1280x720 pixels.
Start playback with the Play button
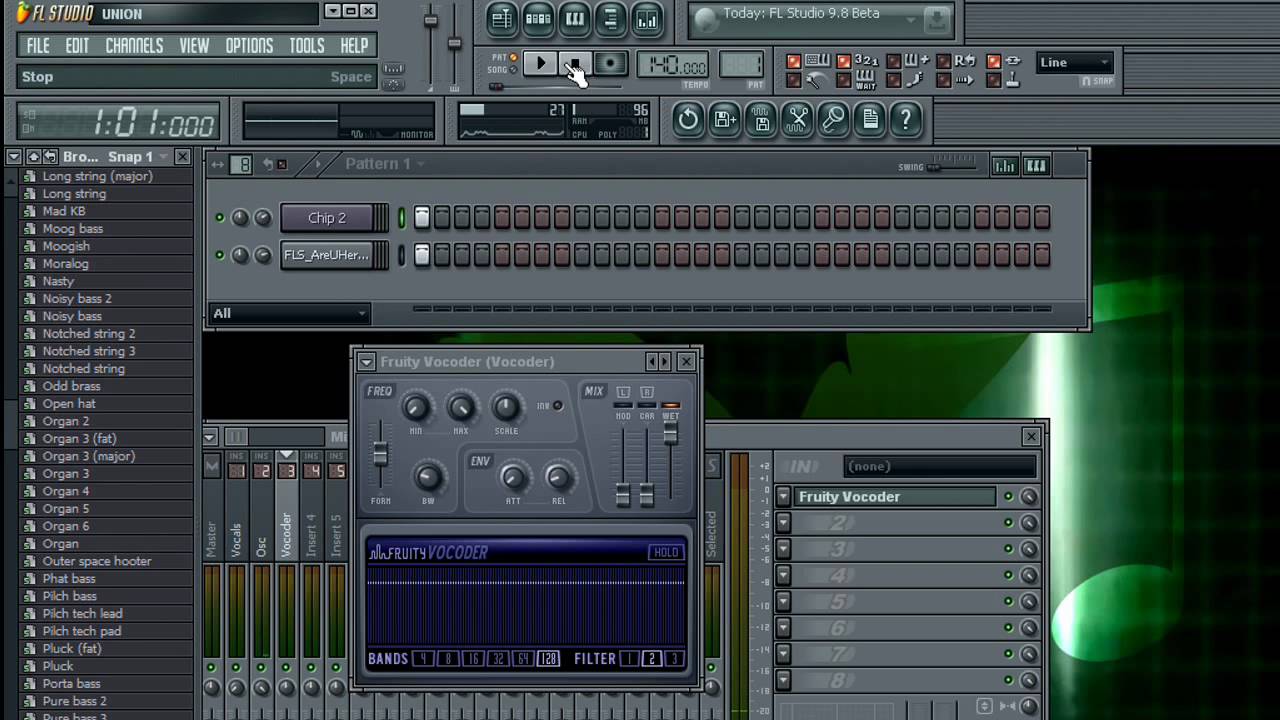click(541, 64)
